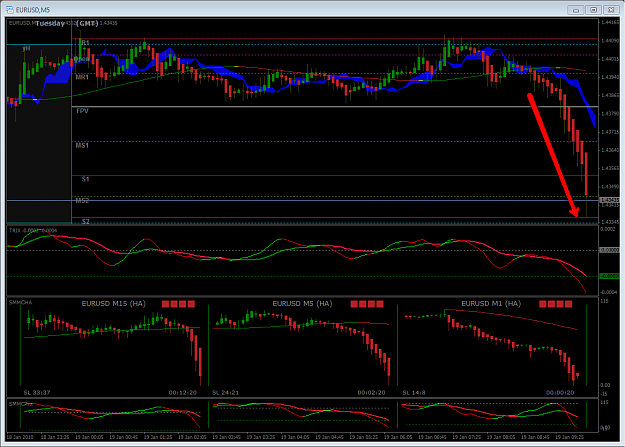
Task: Click the SL 14:8 readout
Action: tap(414, 392)
